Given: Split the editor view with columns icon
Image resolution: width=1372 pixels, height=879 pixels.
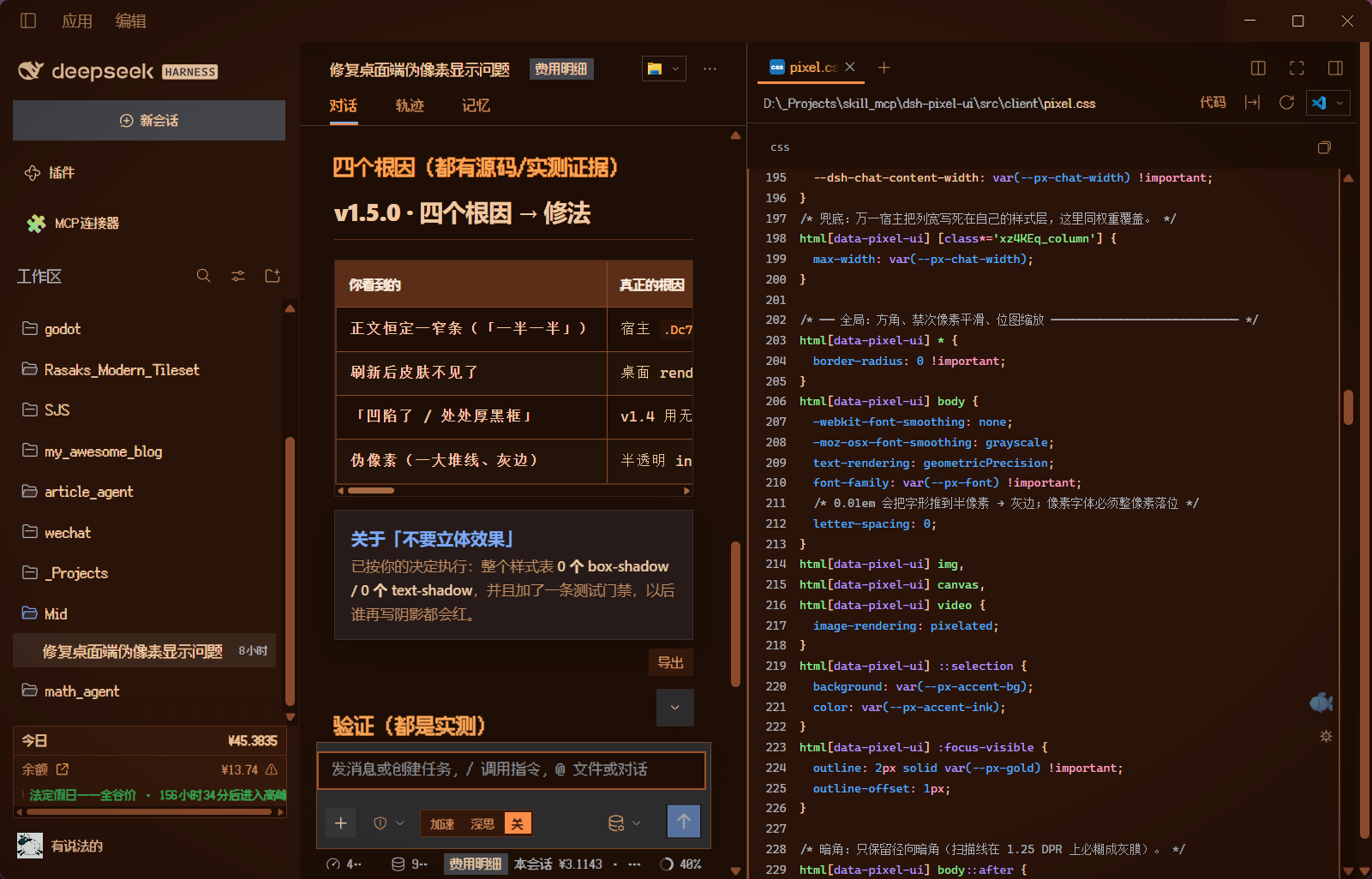Looking at the screenshot, I should 1258,68.
